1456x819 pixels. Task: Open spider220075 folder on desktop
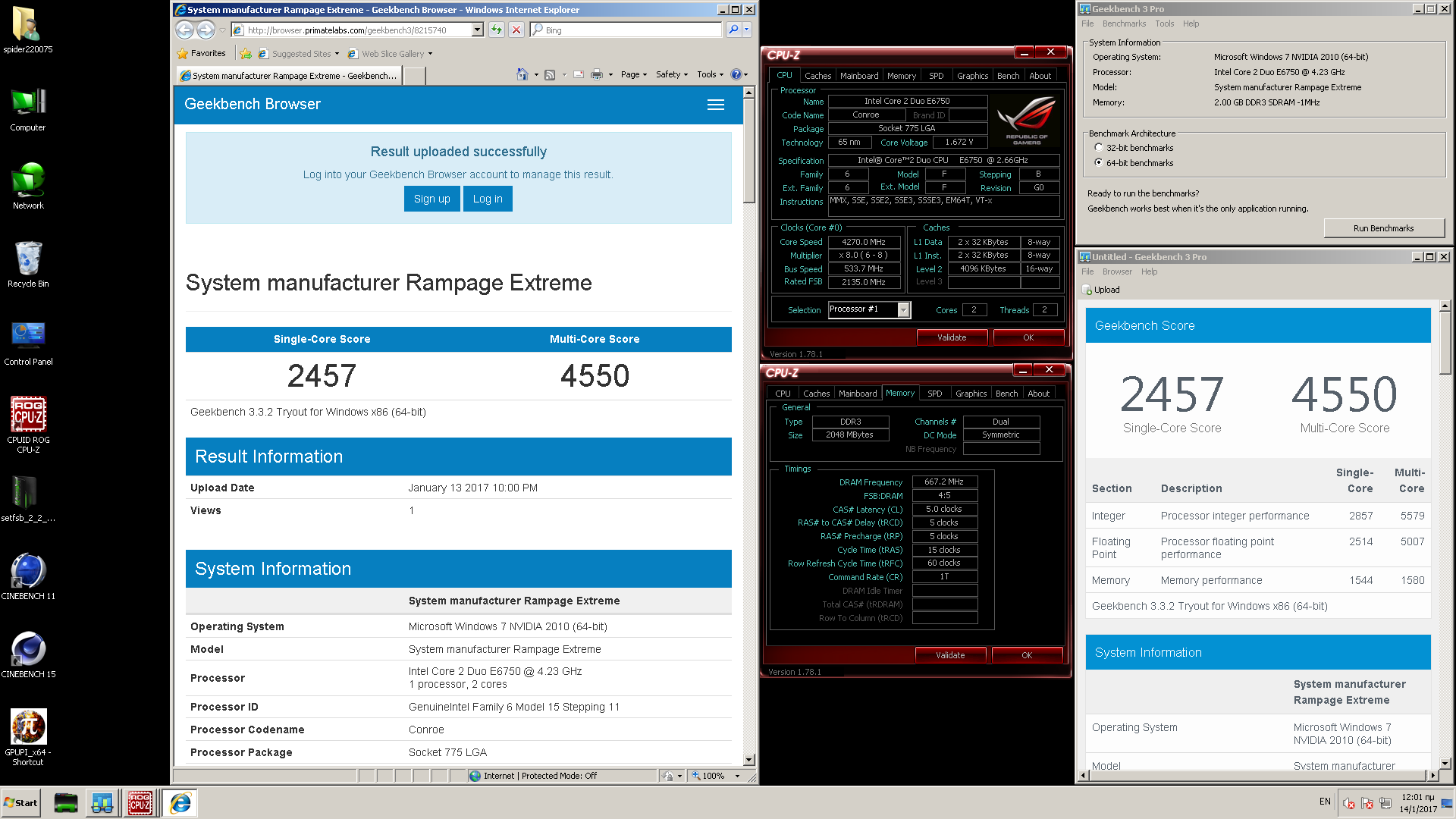tap(28, 30)
